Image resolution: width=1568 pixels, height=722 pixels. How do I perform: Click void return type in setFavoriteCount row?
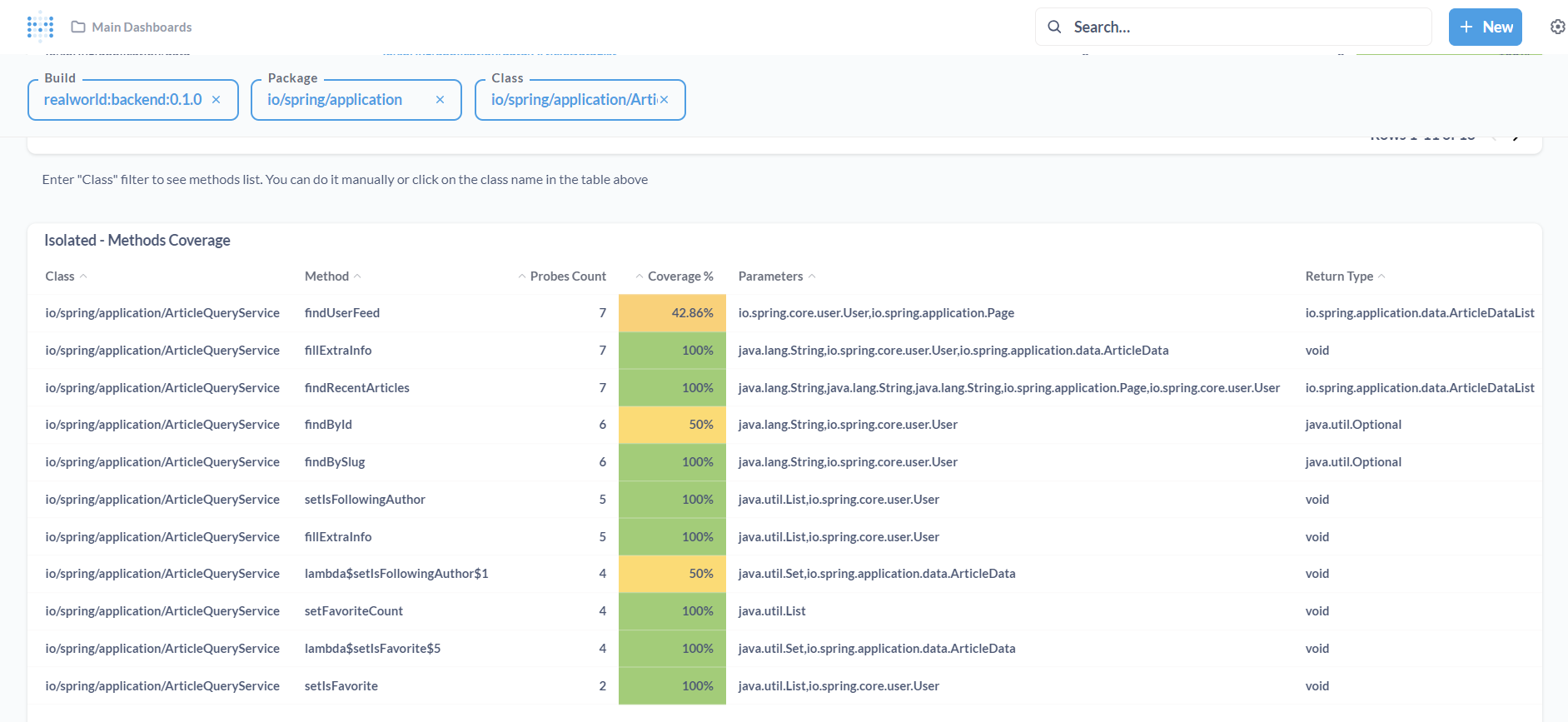pos(1317,611)
